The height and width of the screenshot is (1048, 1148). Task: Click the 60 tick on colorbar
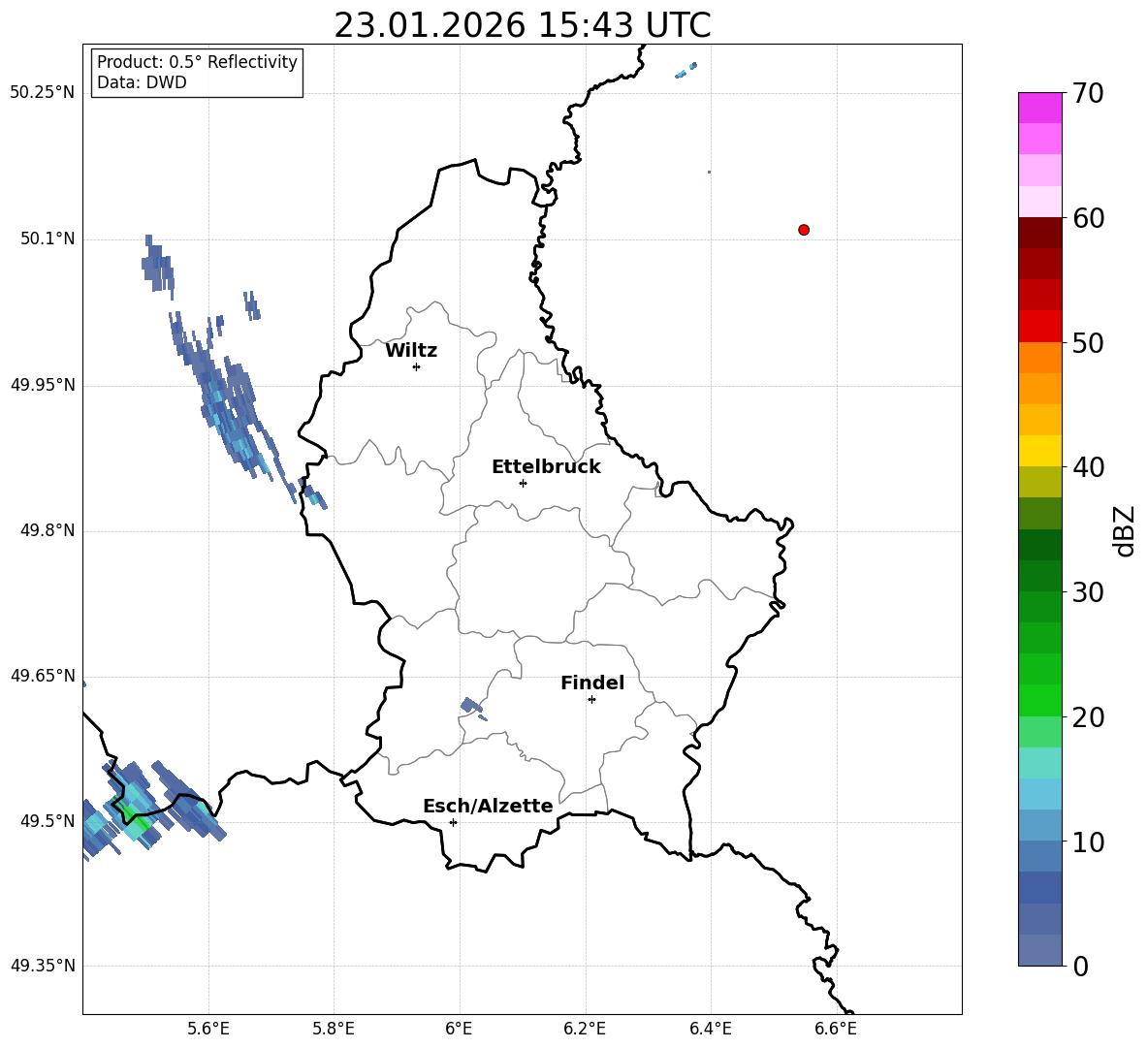point(1088,218)
